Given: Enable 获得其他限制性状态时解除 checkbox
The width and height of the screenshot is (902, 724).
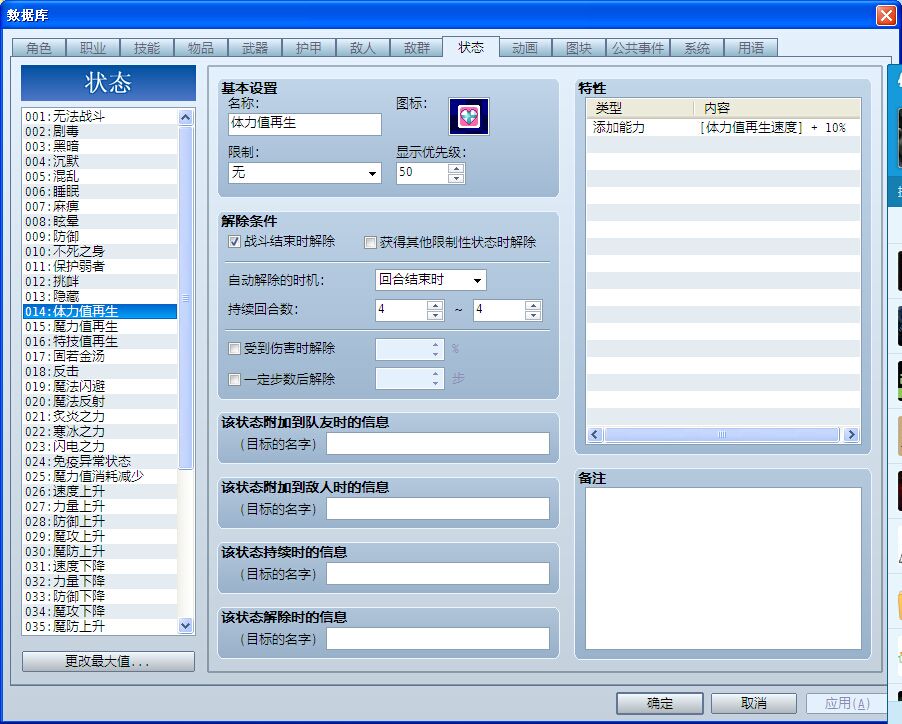Looking at the screenshot, I should pyautogui.click(x=370, y=243).
